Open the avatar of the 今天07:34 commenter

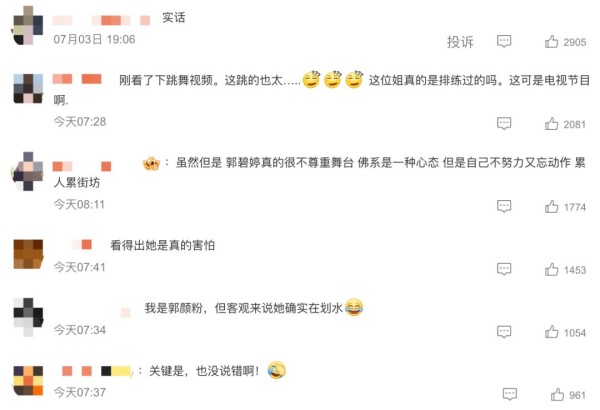click(x=28, y=317)
